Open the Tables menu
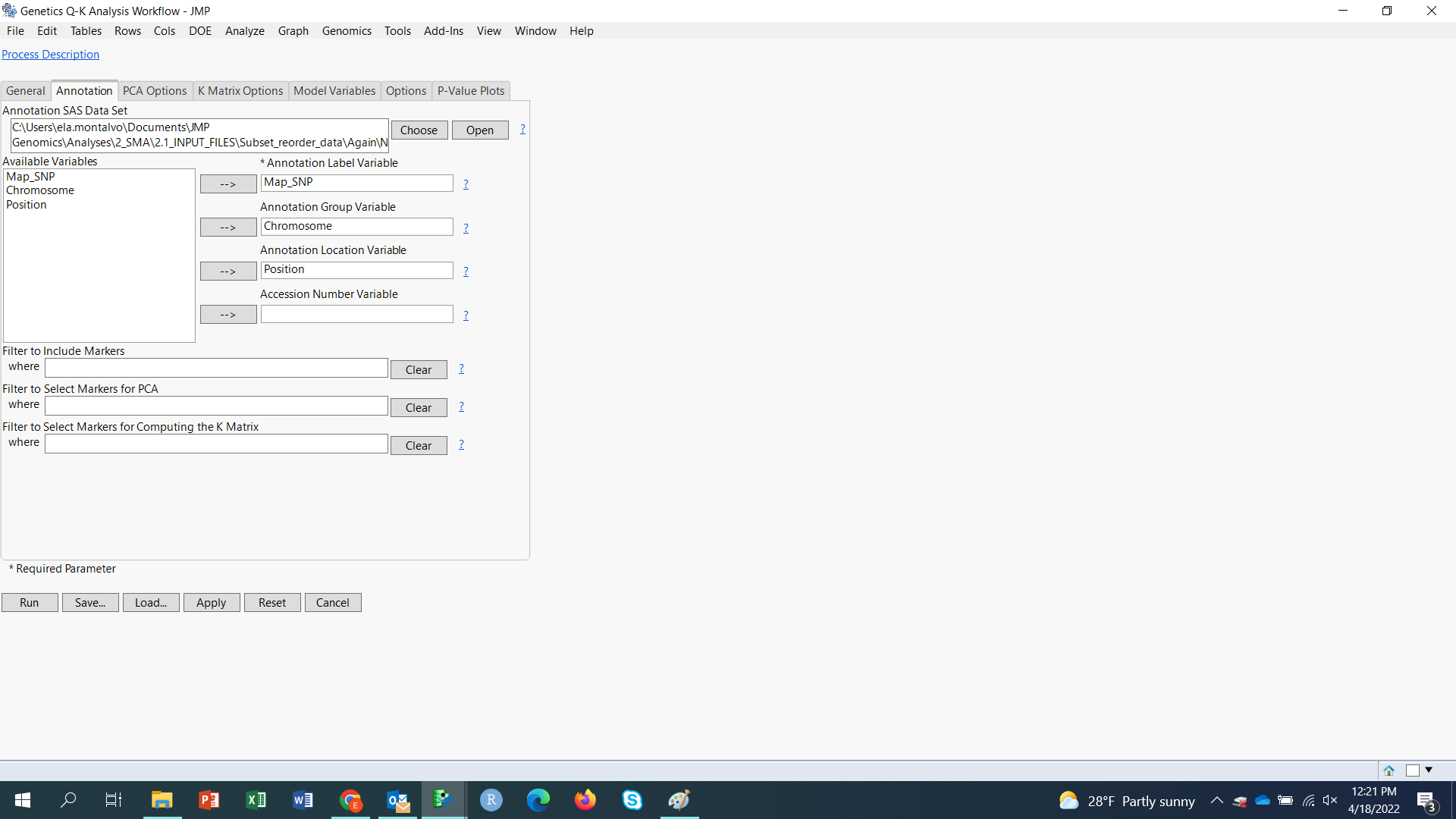The height and width of the screenshot is (819, 1456). coord(86,31)
